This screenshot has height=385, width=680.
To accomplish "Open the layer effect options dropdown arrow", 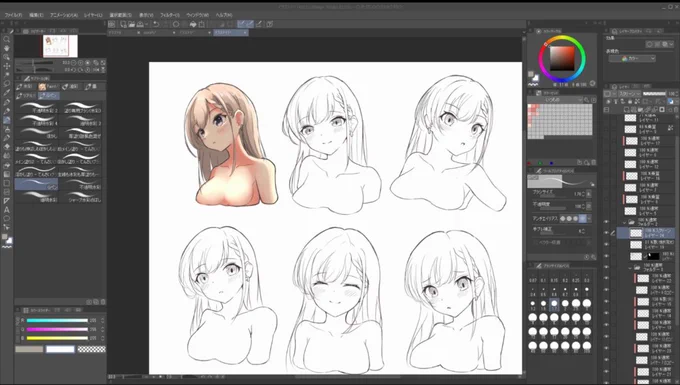I will (671, 44).
